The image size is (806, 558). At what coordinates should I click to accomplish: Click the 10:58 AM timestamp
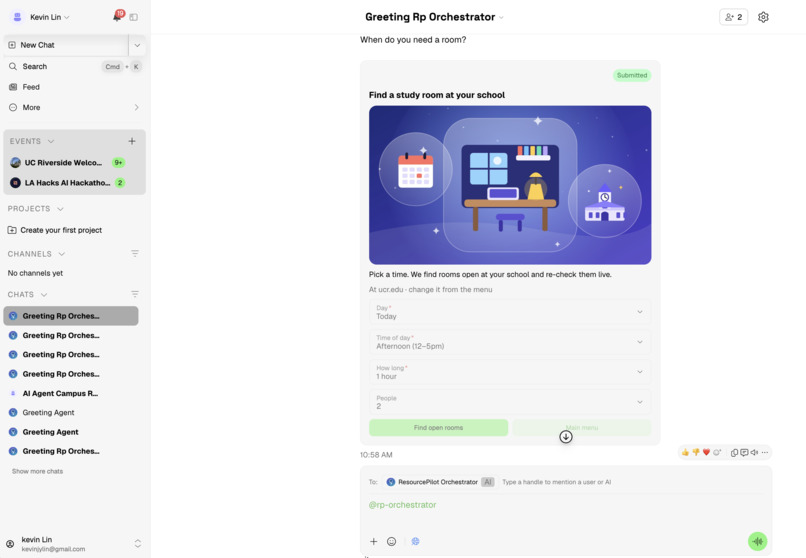coord(376,455)
